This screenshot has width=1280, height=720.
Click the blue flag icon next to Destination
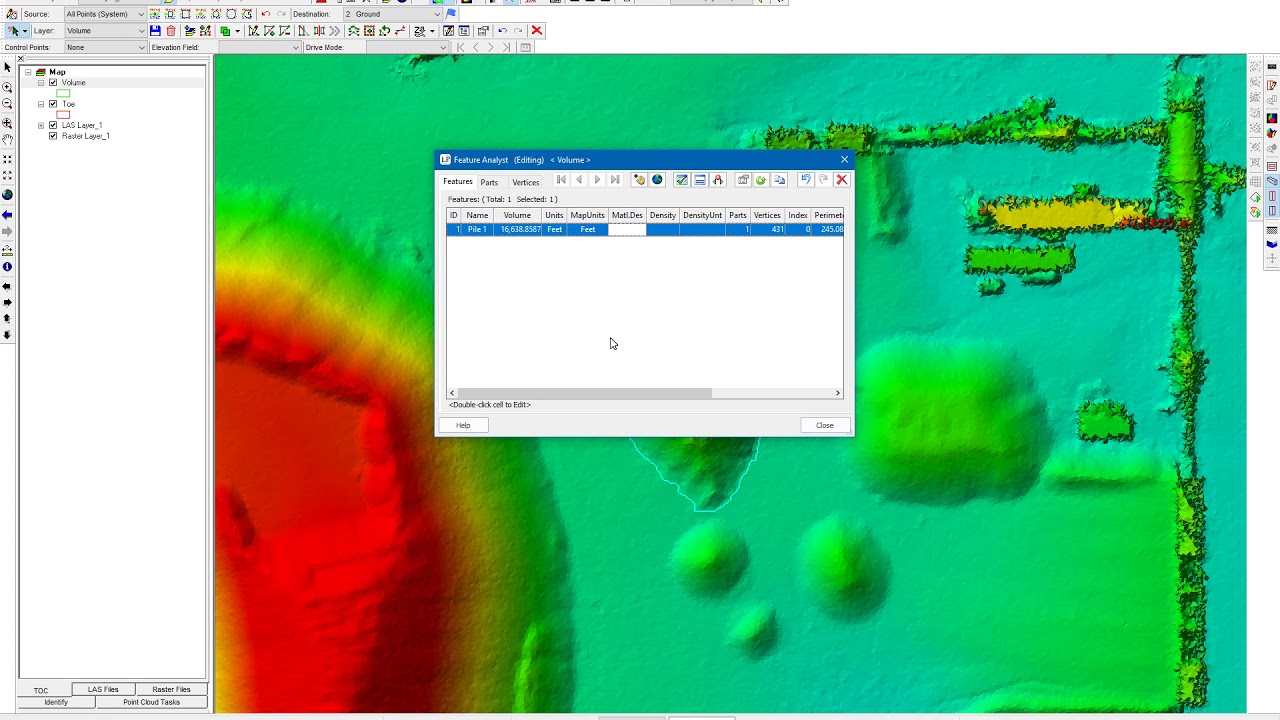(x=451, y=14)
